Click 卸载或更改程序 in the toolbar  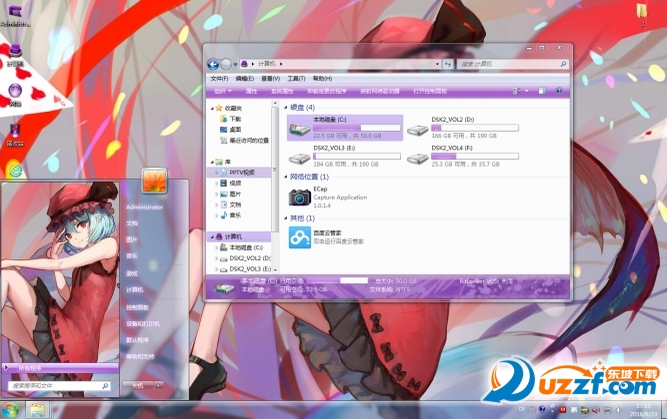point(327,91)
